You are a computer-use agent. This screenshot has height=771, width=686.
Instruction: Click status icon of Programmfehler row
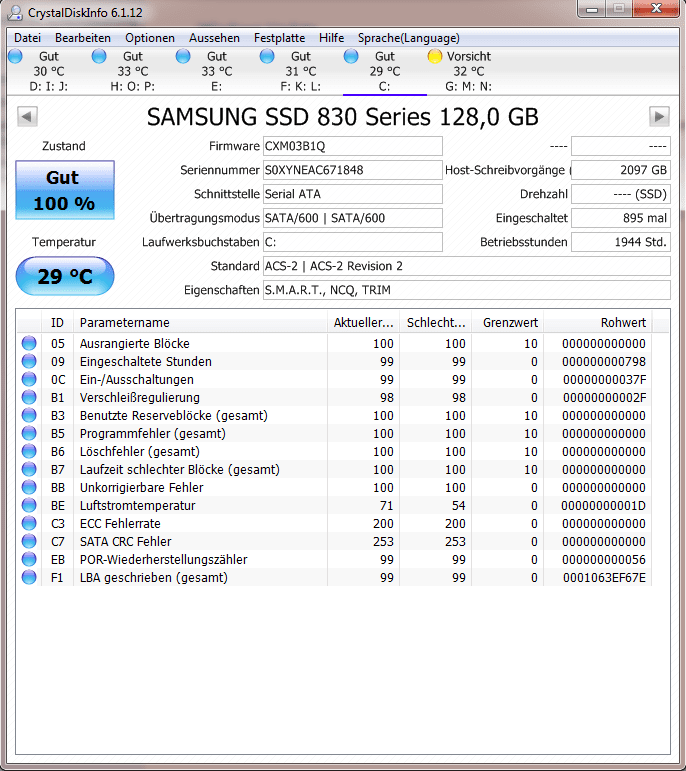click(29, 433)
